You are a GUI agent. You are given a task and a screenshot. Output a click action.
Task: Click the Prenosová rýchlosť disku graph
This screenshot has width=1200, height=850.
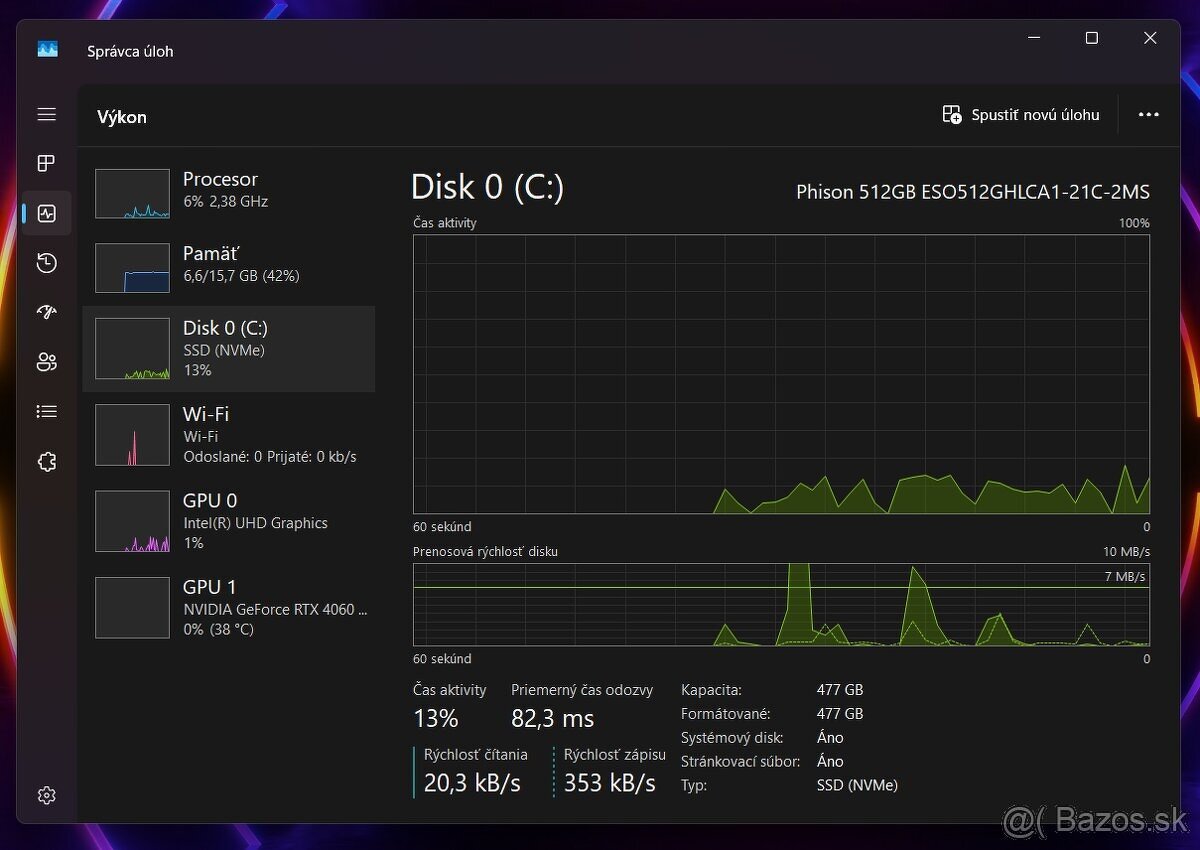click(x=781, y=604)
